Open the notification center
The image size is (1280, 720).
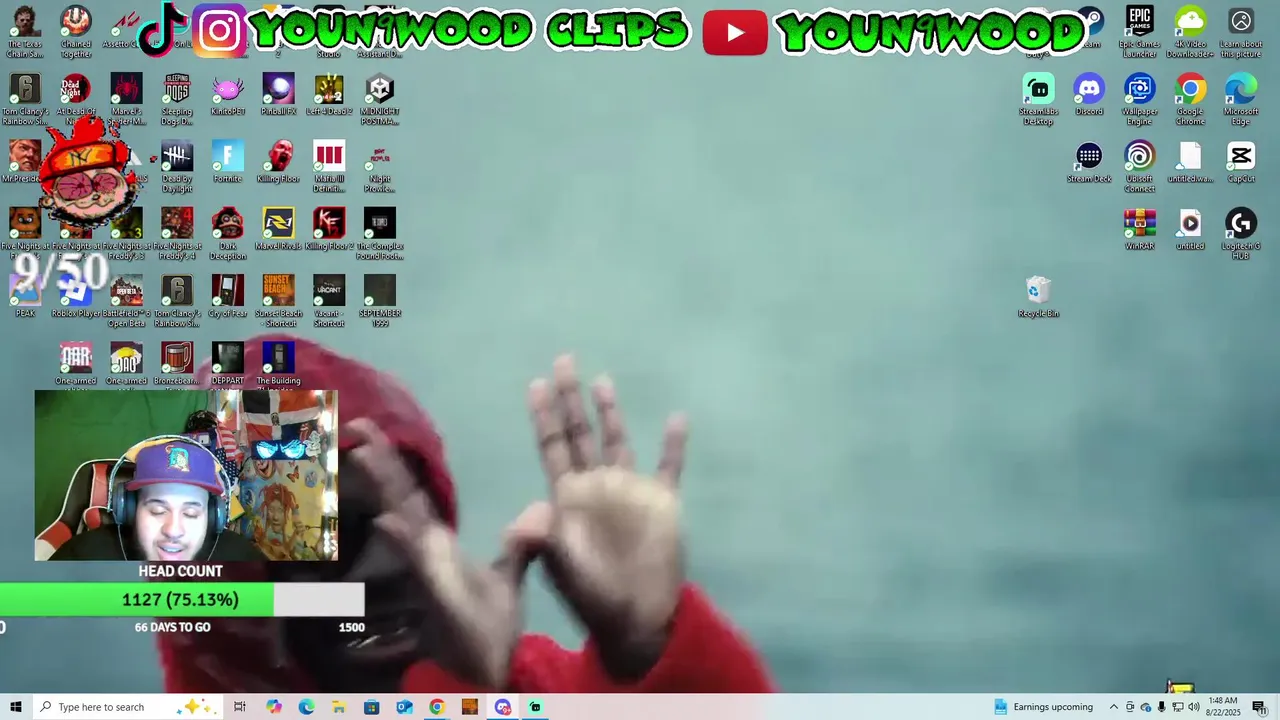1259,707
